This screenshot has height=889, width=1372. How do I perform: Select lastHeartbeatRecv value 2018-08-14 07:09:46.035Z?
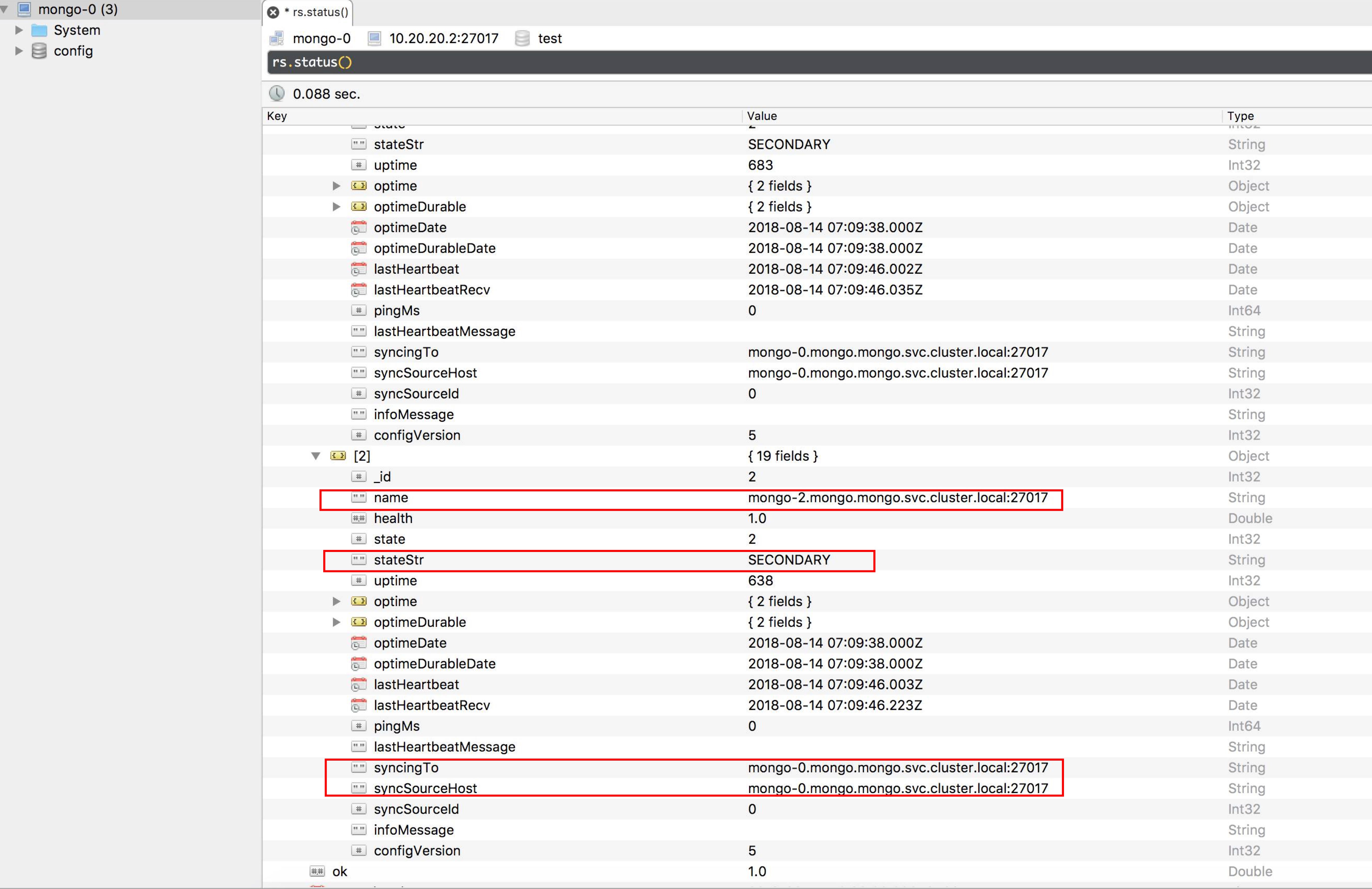pos(835,290)
